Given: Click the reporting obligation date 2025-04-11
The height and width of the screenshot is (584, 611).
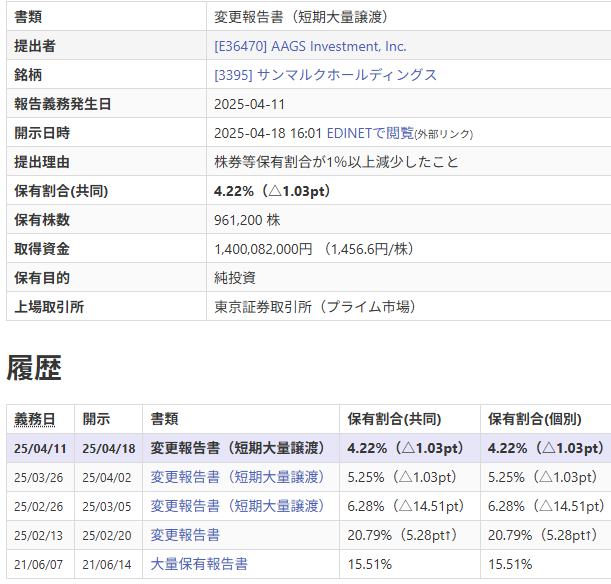Looking at the screenshot, I should (249, 104).
